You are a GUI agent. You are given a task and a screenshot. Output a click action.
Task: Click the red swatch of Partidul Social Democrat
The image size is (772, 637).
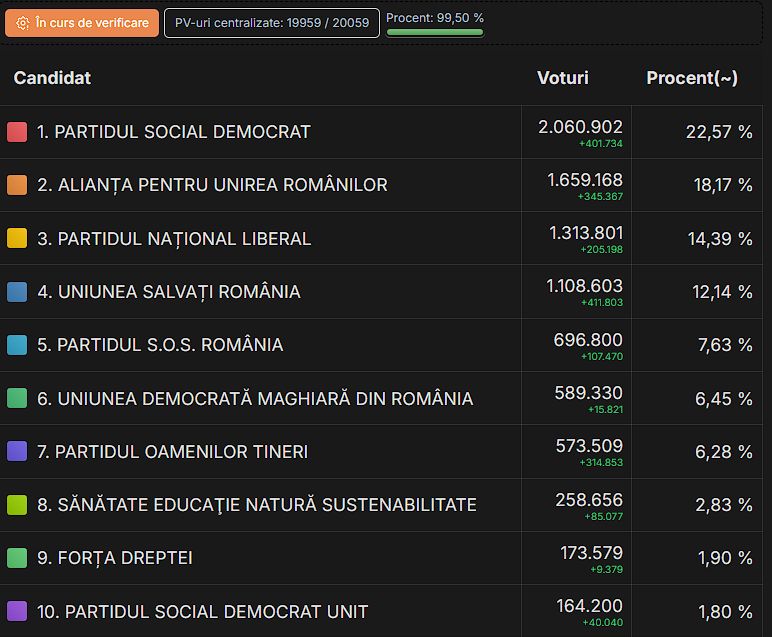point(17,132)
